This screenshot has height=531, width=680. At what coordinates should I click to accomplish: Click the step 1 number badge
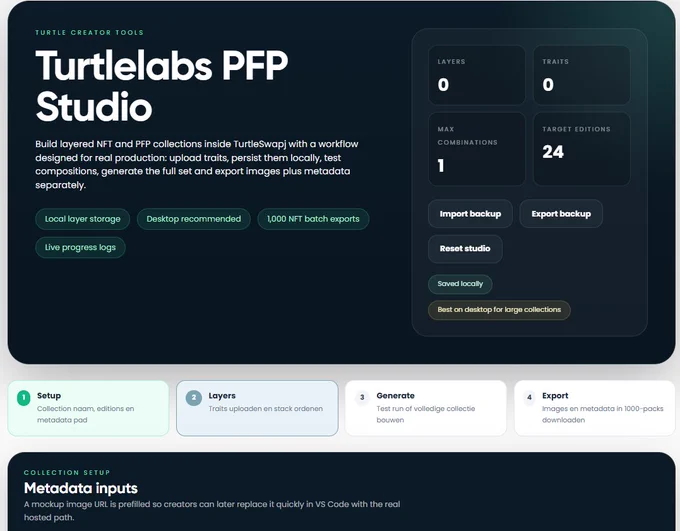pos(23,397)
